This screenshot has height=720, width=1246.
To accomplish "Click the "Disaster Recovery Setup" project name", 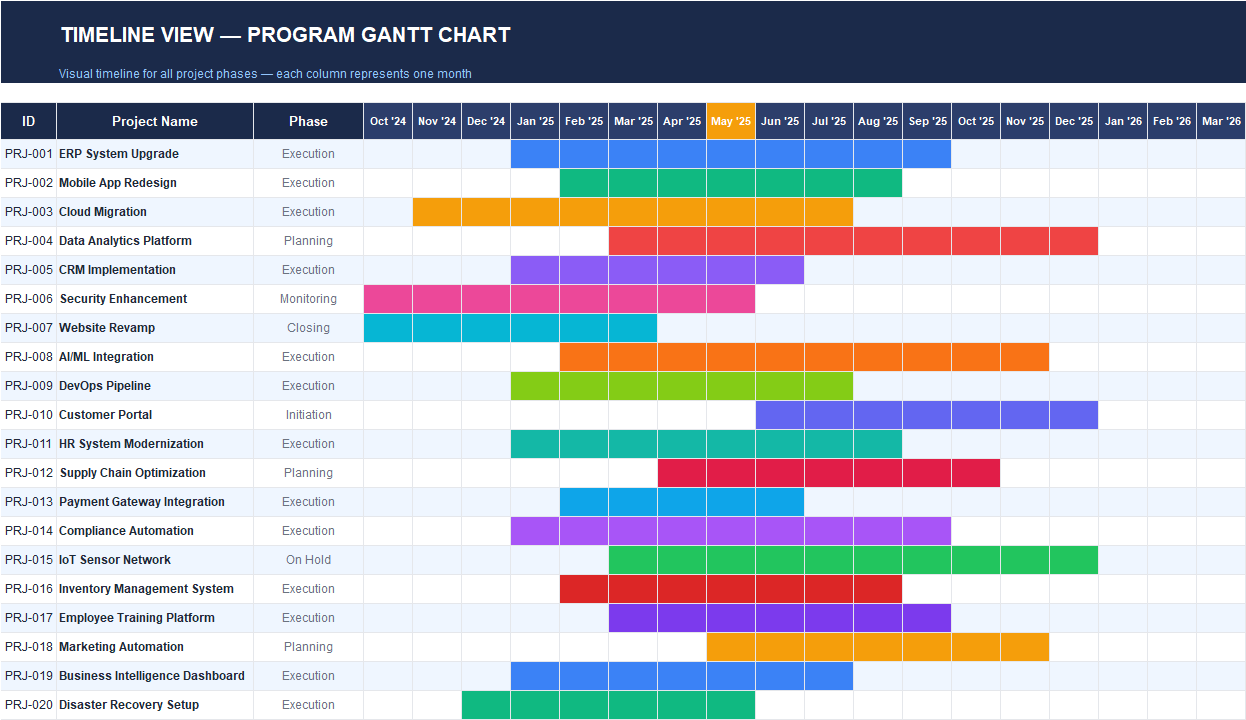I will [x=129, y=705].
